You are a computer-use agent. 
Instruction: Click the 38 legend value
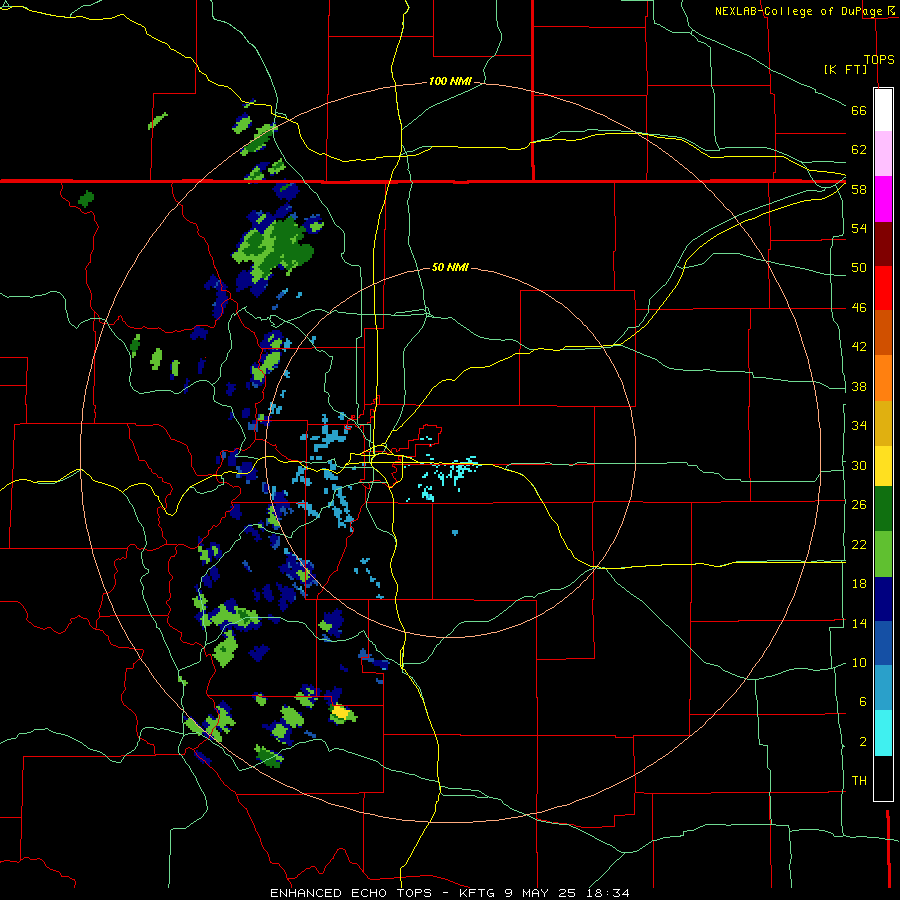point(859,386)
